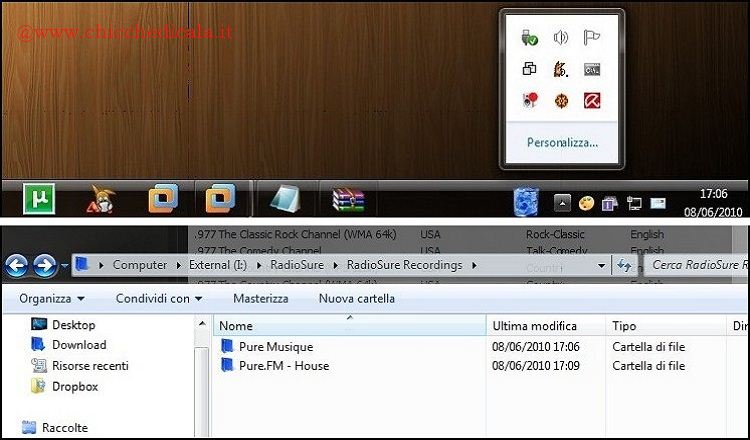Click the Explorer Forward arrow button
750x440 pixels.
pyautogui.click(x=44, y=265)
